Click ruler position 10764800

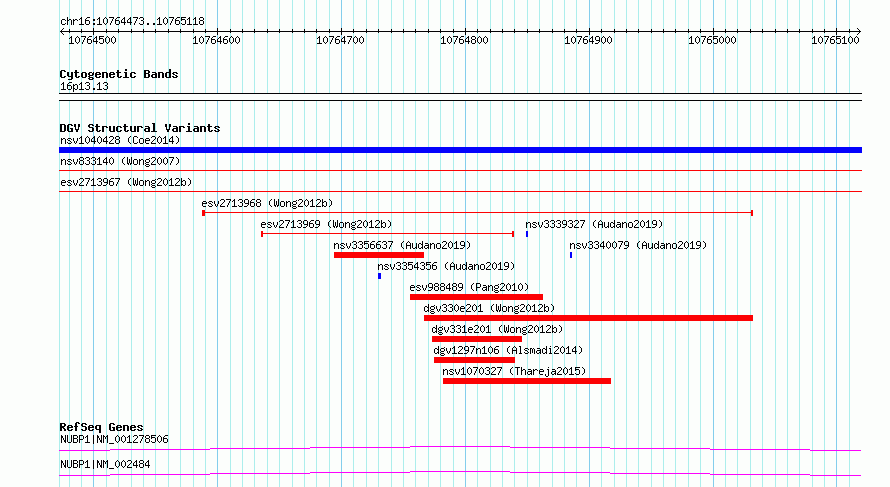coord(464,40)
